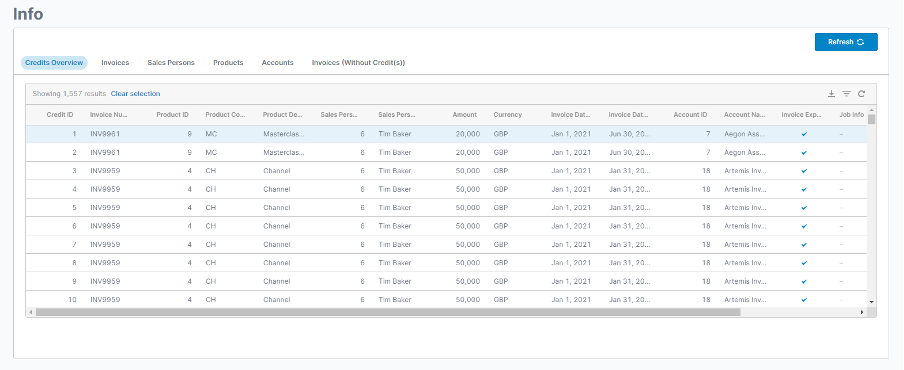Click Masterclas... in Credit ID 1 row
The height and width of the screenshot is (370, 904).
point(284,134)
